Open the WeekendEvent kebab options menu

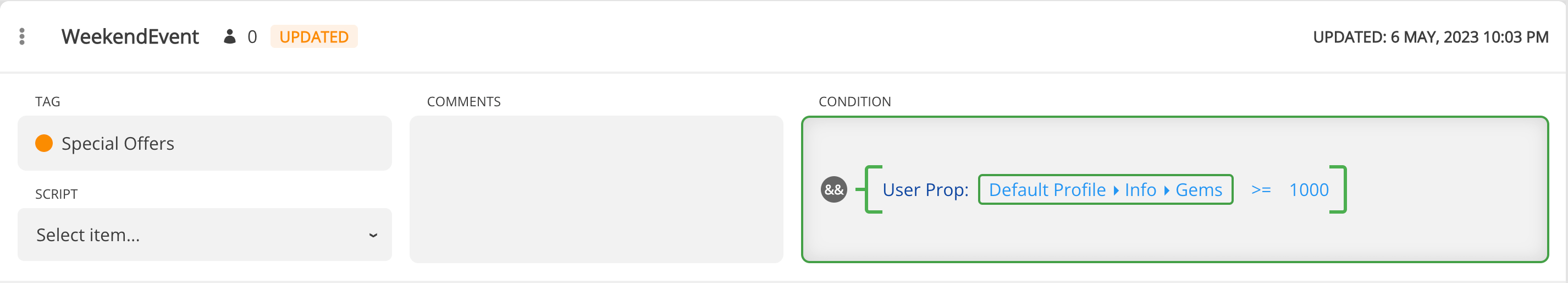pyautogui.click(x=23, y=36)
